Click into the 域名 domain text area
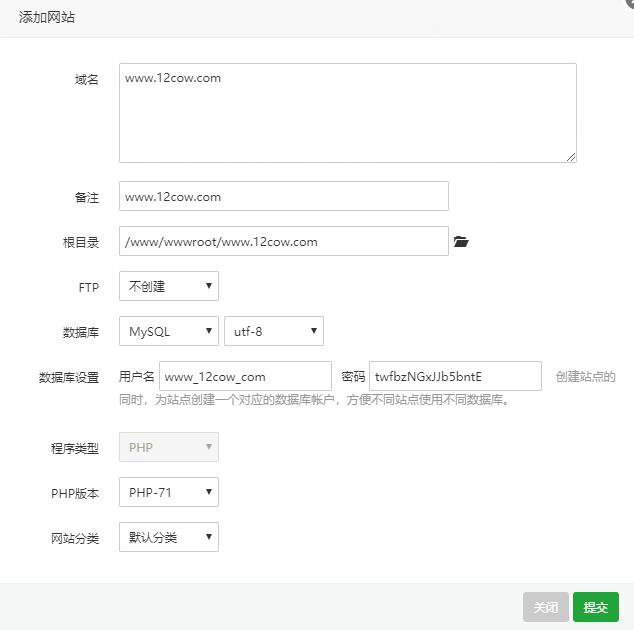The image size is (634, 630). click(x=347, y=112)
